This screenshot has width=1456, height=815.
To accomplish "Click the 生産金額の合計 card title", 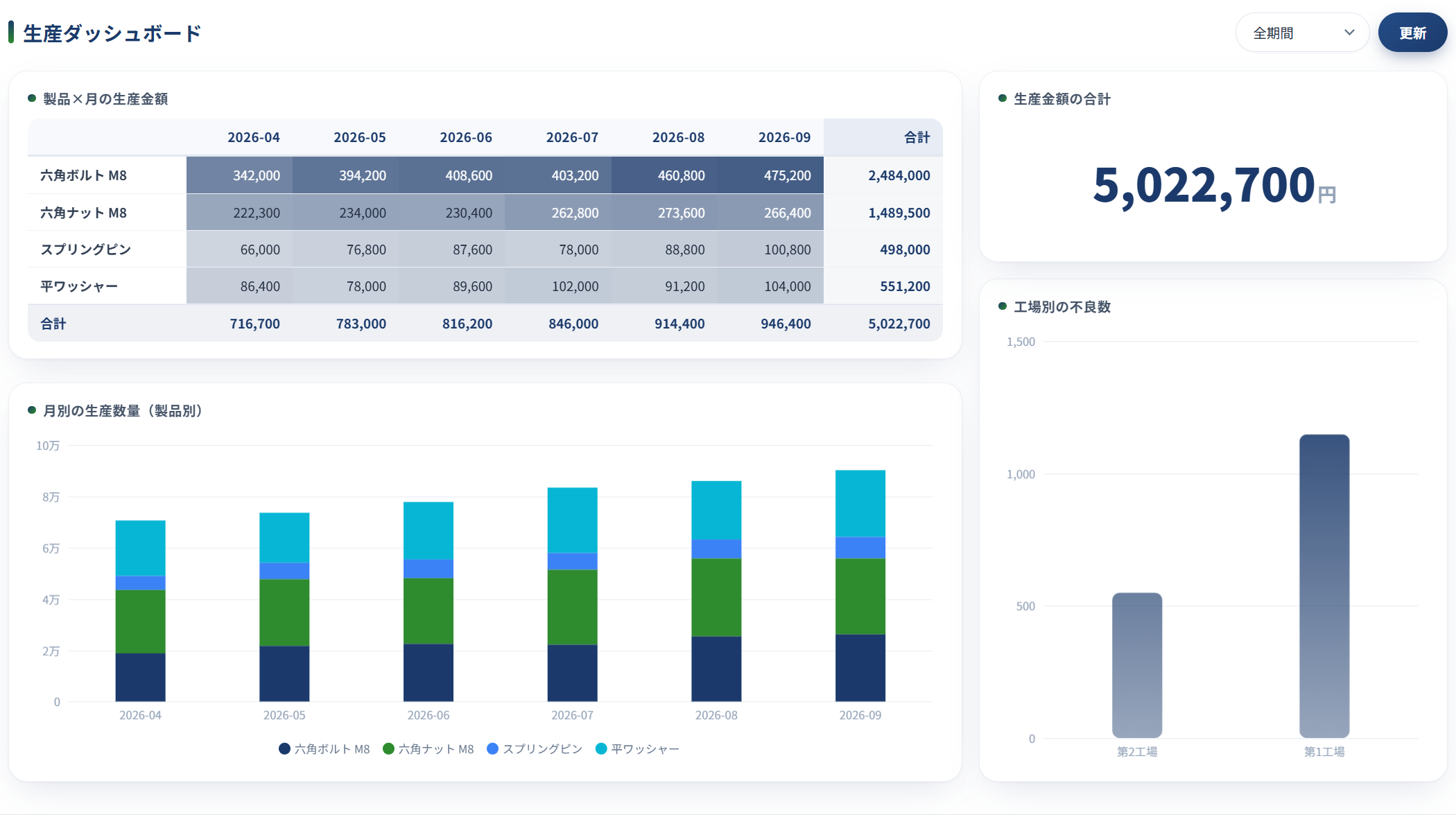I will click(1062, 99).
